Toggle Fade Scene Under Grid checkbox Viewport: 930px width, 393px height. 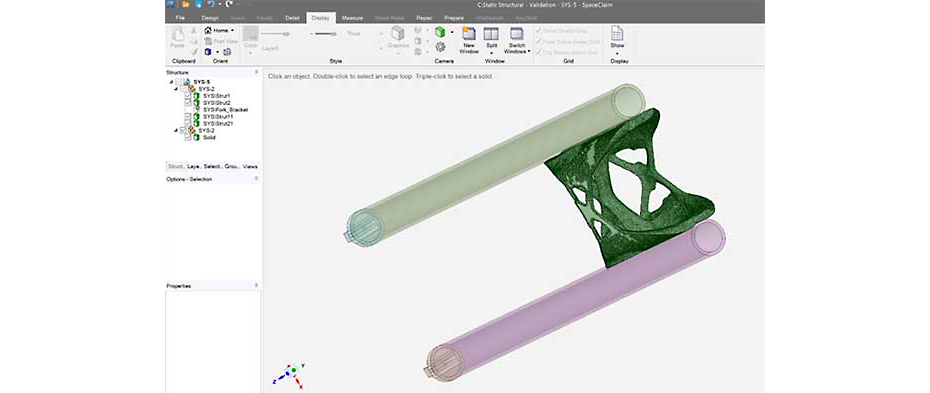539,42
